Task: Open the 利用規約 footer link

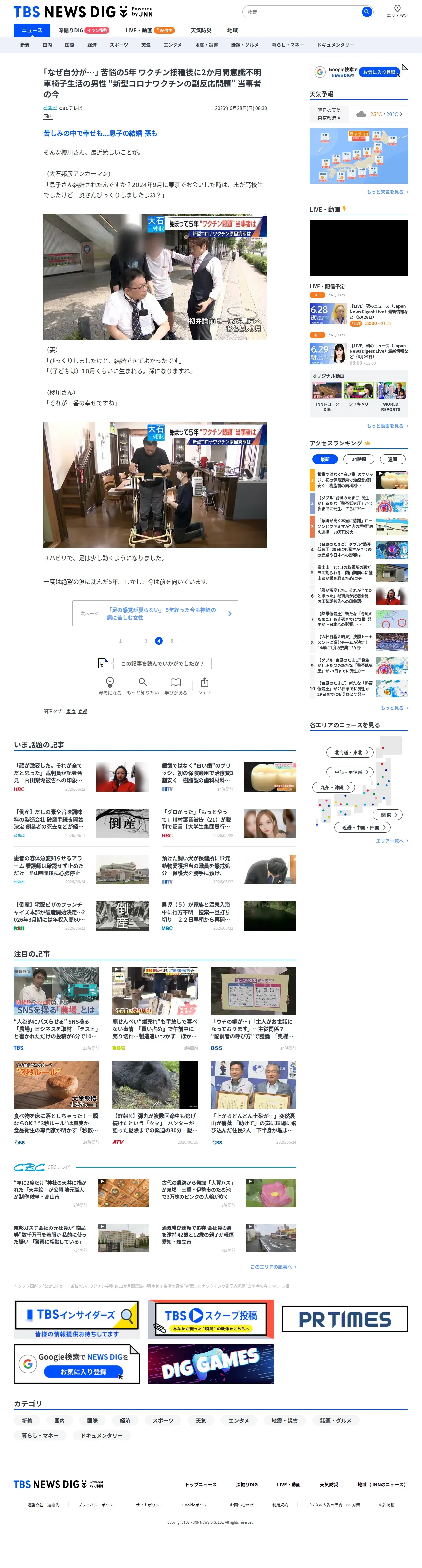Action: click(280, 1505)
